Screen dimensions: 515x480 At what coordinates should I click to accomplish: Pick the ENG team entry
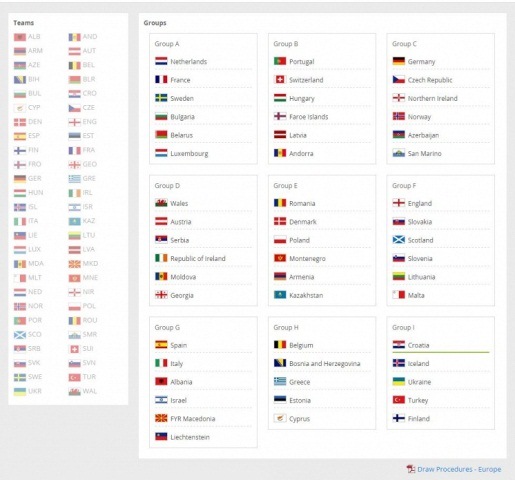tap(82, 122)
